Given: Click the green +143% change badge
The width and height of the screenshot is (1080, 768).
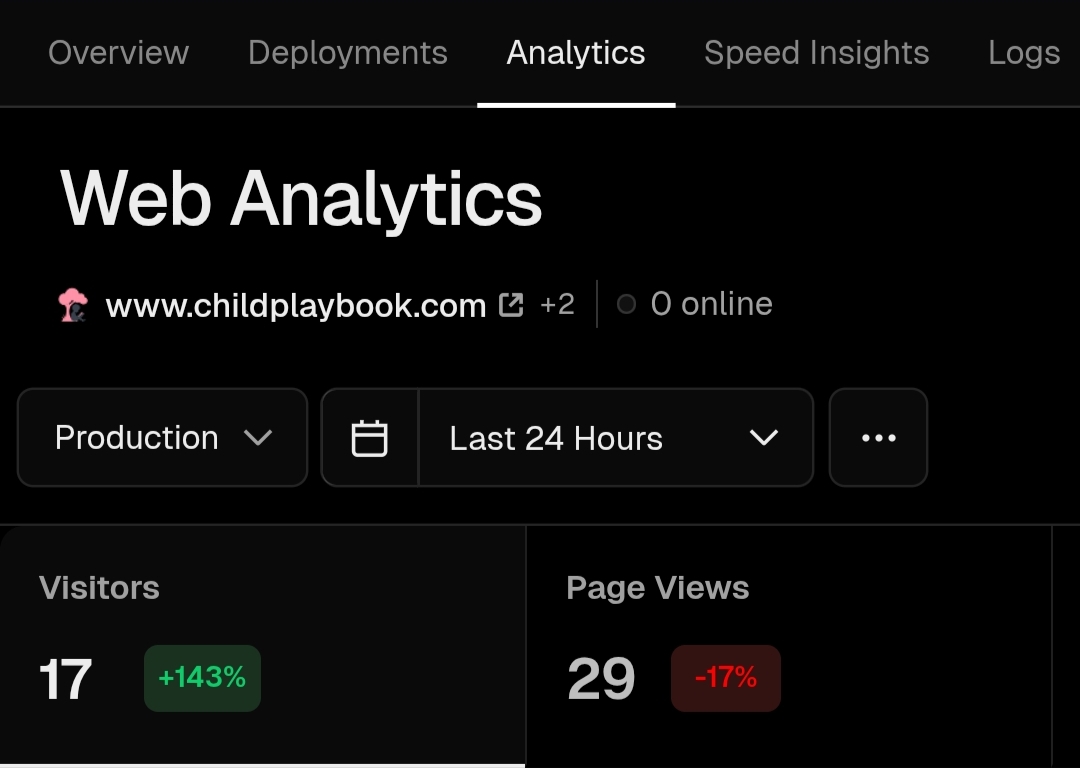Looking at the screenshot, I should point(202,678).
